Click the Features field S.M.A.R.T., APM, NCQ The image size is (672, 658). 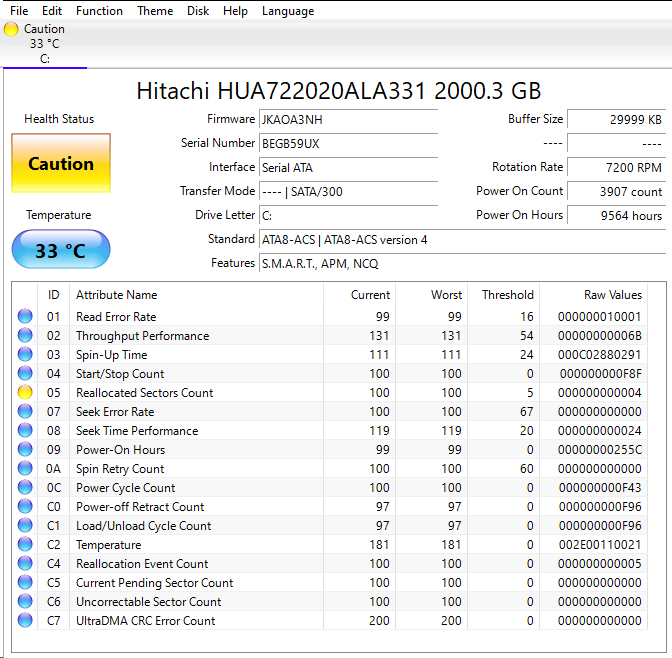(x=462, y=263)
